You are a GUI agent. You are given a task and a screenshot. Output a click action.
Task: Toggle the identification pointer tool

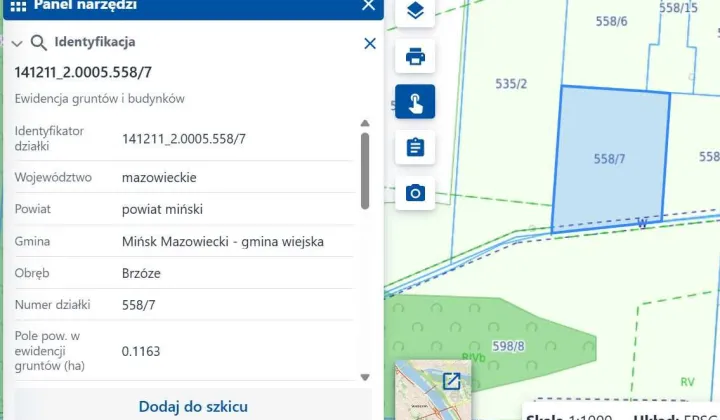coord(415,102)
